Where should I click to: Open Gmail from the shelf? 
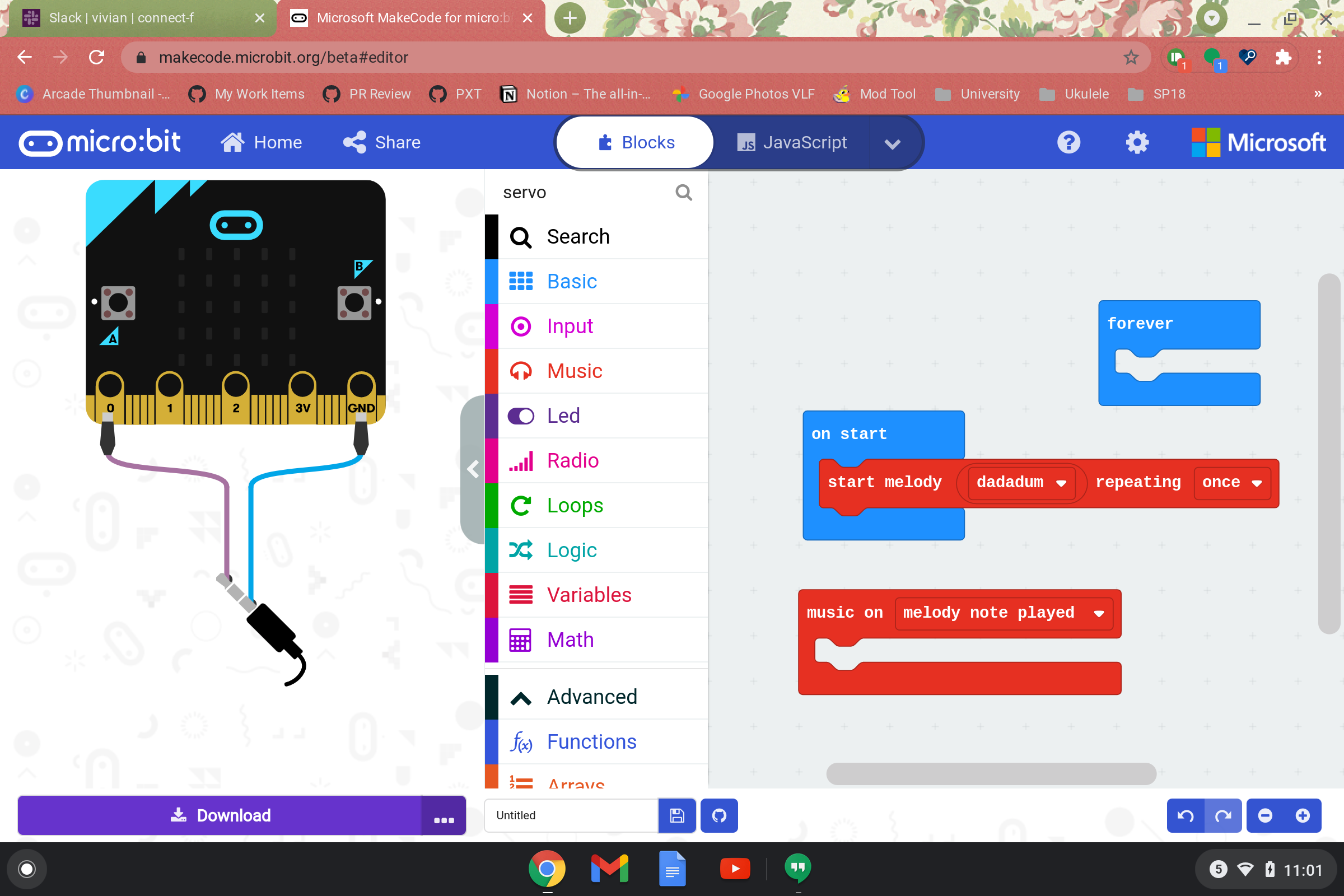point(610,869)
